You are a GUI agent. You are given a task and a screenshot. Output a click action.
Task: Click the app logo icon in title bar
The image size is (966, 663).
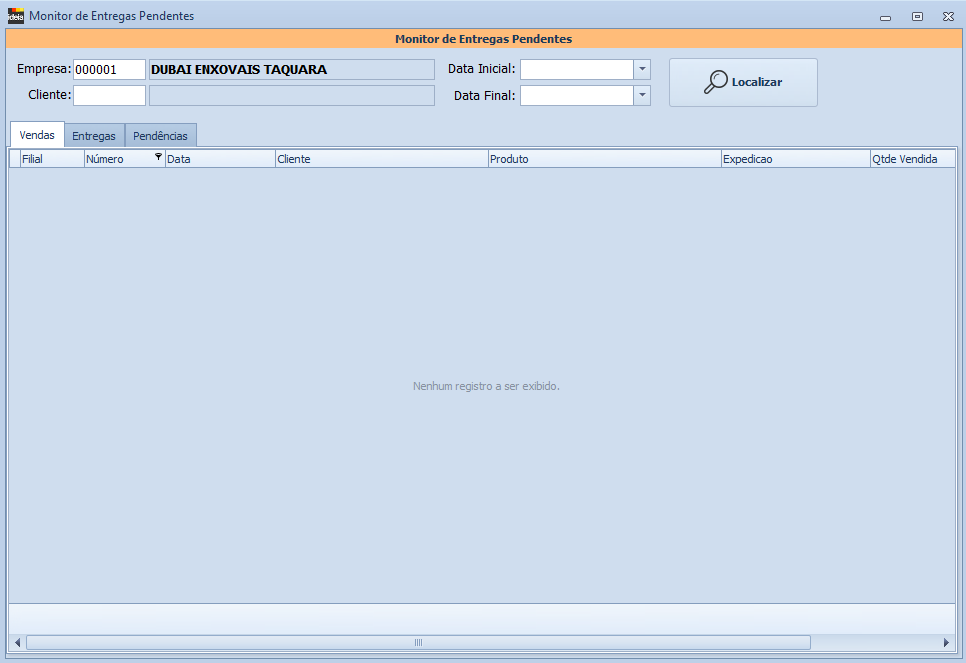15,16
